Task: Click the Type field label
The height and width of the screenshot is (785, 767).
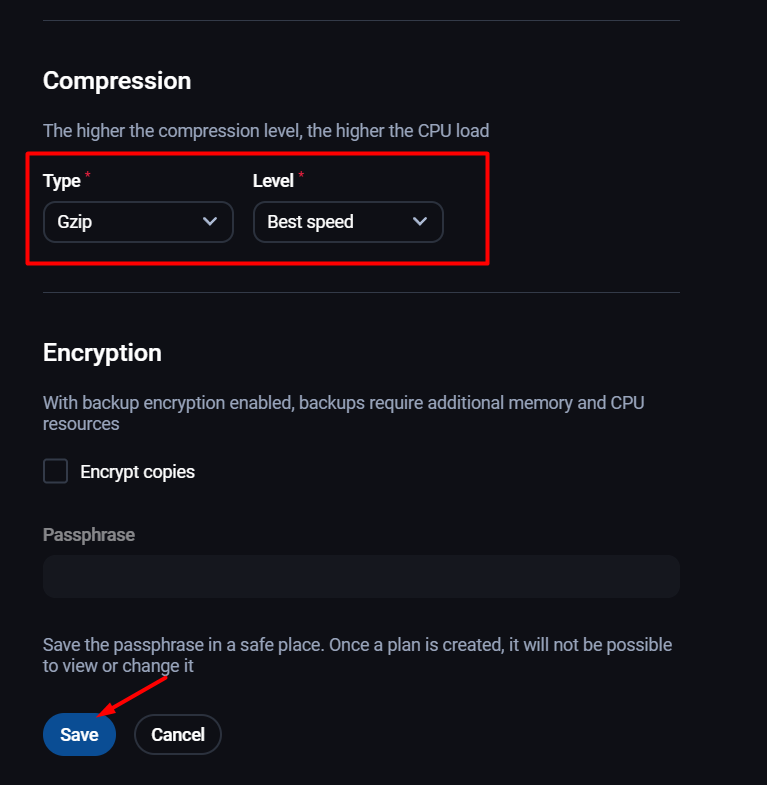Action: pyautogui.click(x=62, y=181)
